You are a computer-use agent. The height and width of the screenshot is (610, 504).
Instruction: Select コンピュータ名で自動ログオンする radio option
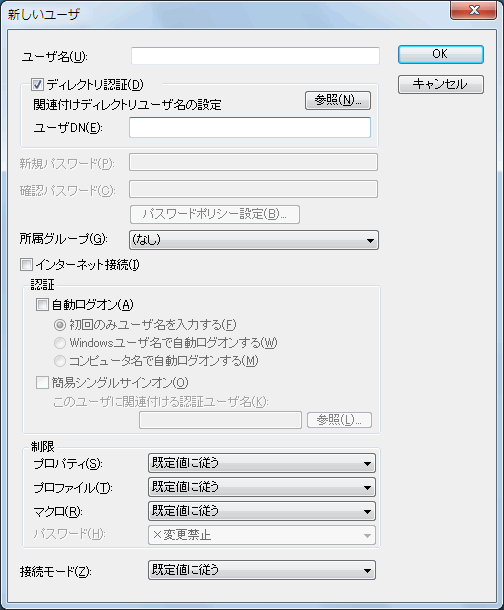click(x=60, y=361)
